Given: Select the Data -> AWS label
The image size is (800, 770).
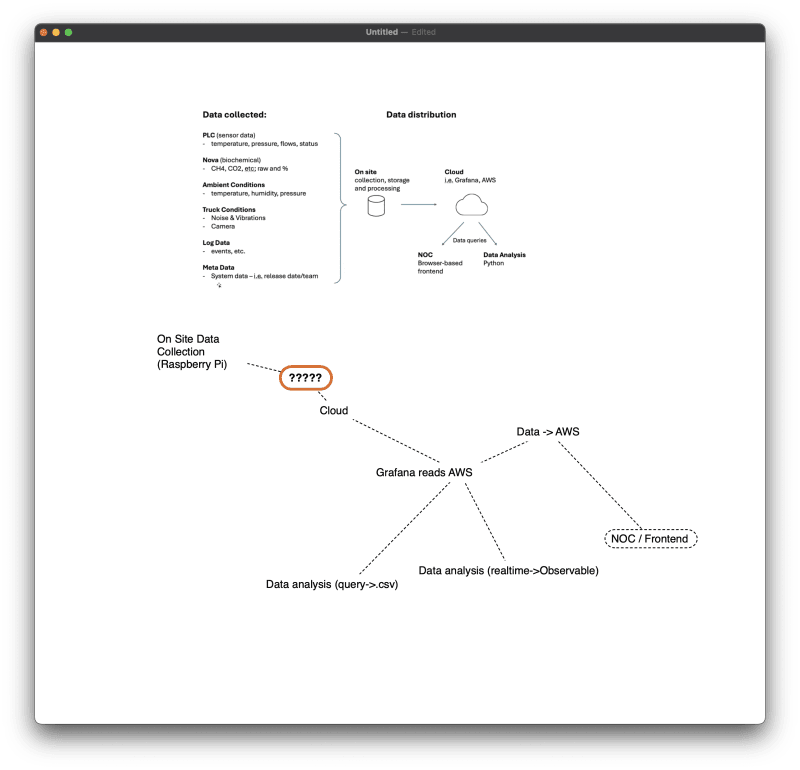Looking at the screenshot, I should click(x=547, y=431).
